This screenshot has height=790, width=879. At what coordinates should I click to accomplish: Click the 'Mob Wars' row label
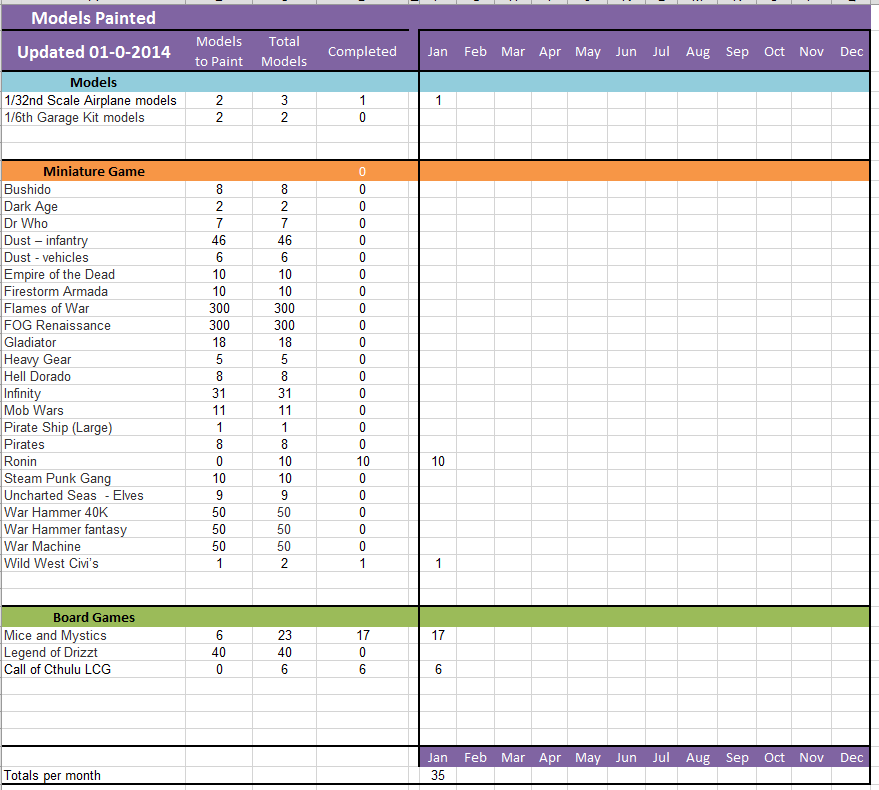coord(94,410)
